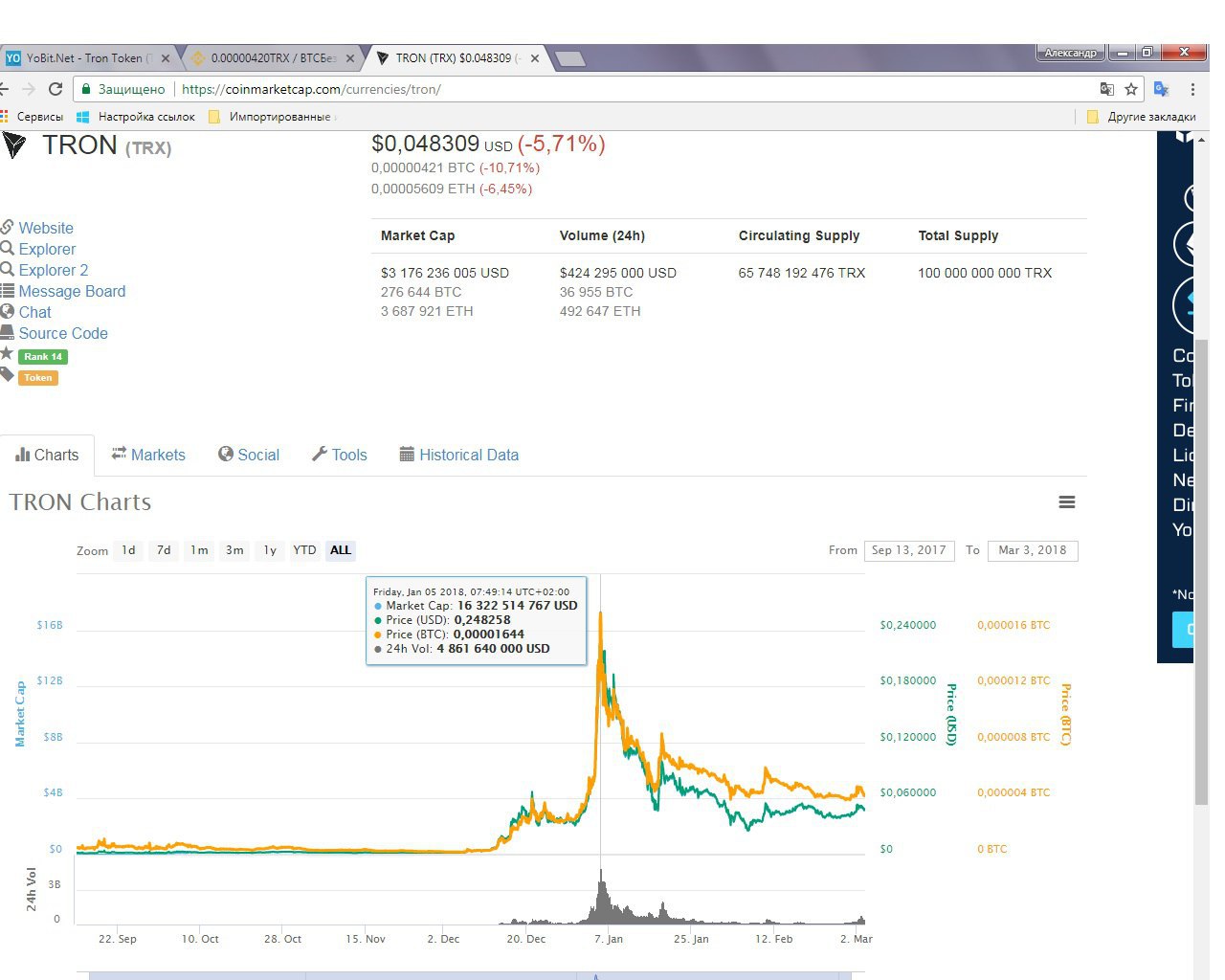Switch to the Markets tab
This screenshot has width=1225, height=980.
tap(148, 455)
